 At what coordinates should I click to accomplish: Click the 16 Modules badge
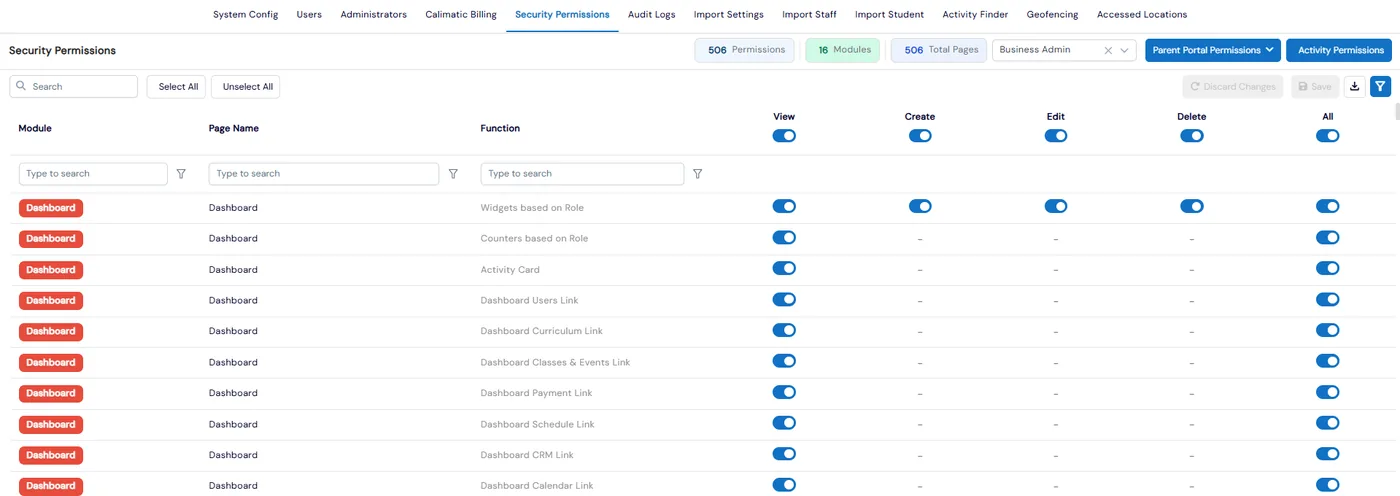843,50
